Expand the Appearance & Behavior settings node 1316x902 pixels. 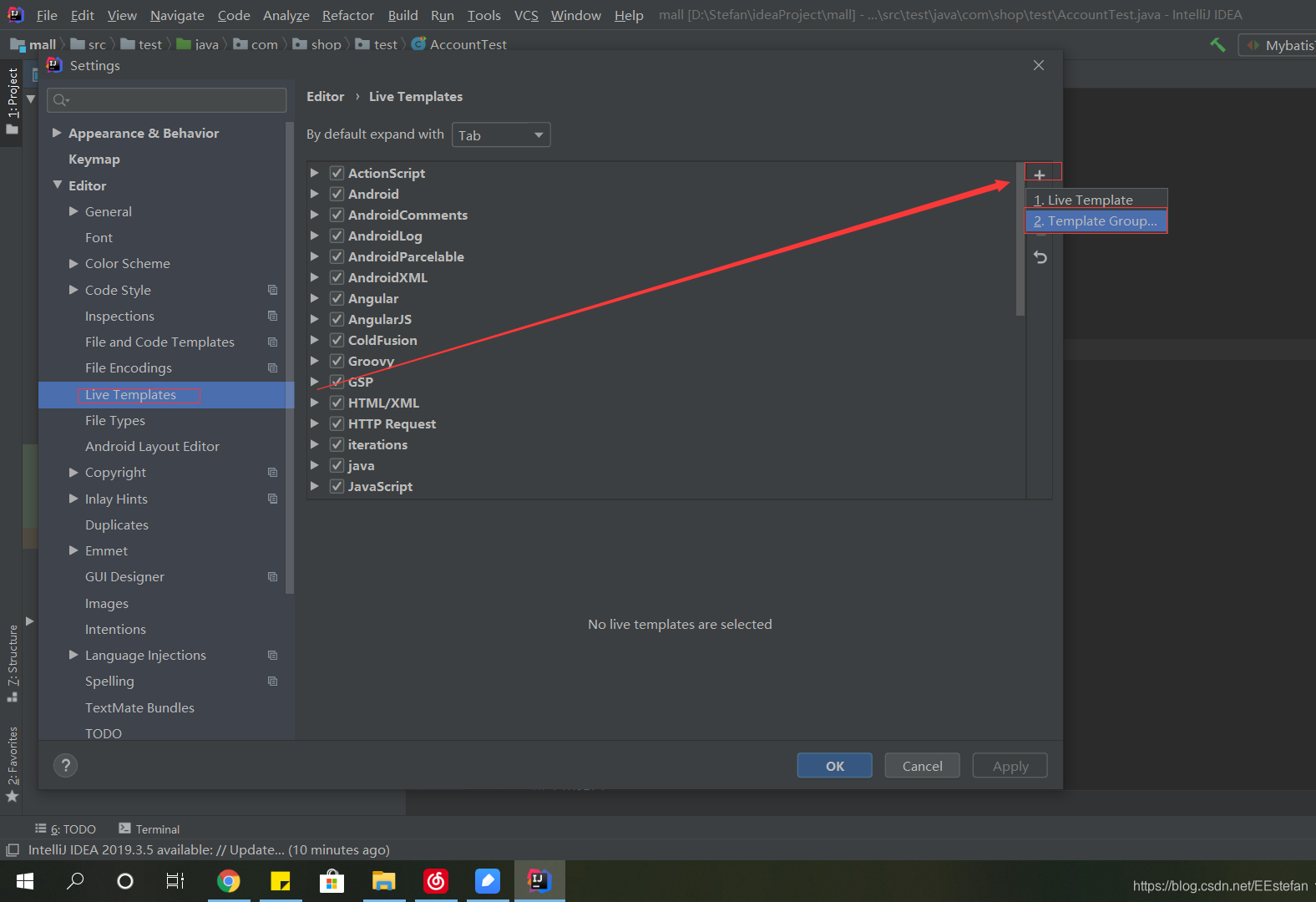coord(57,133)
